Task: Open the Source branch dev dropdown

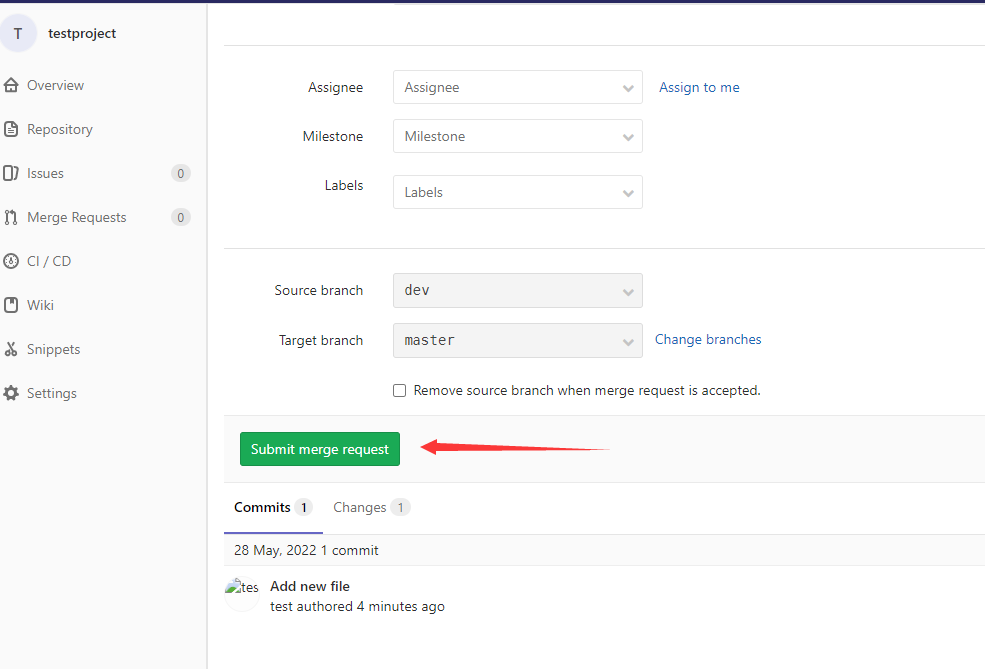Action: point(518,290)
